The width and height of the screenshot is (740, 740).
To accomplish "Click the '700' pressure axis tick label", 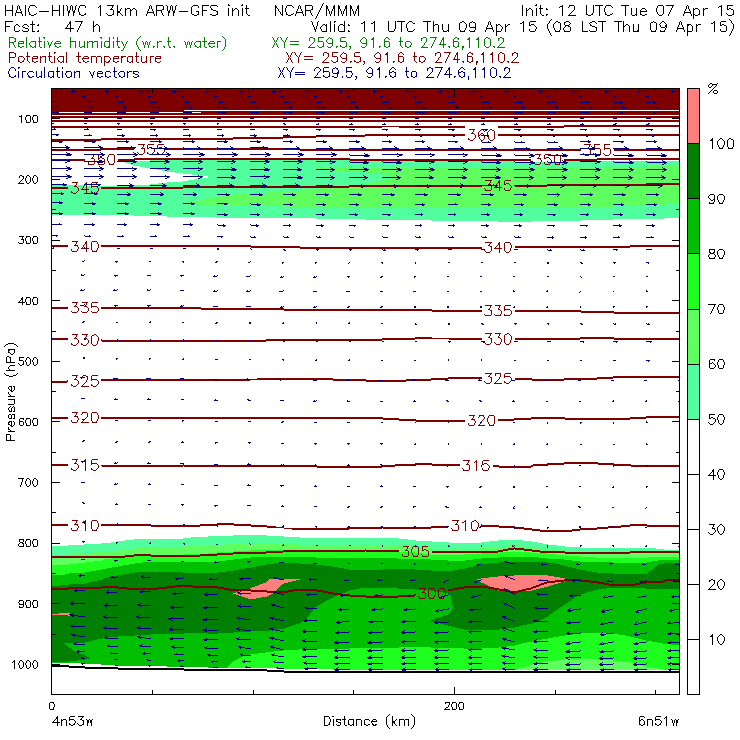I will 28,482.
